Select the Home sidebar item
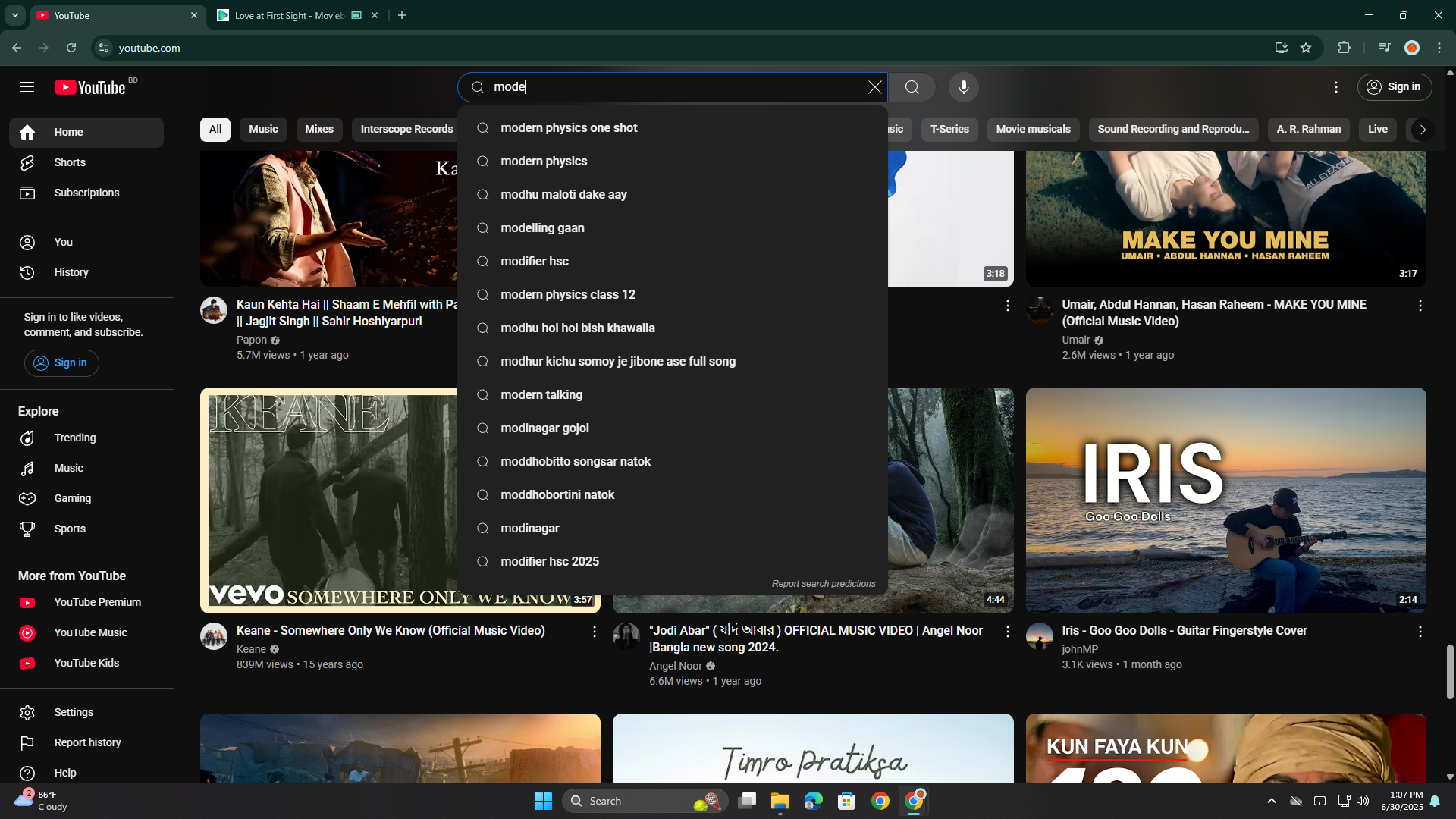Image resolution: width=1456 pixels, height=819 pixels. (86, 132)
